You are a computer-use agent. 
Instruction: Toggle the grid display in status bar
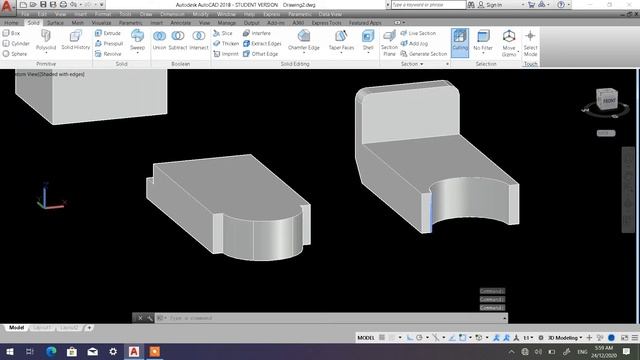click(382, 338)
